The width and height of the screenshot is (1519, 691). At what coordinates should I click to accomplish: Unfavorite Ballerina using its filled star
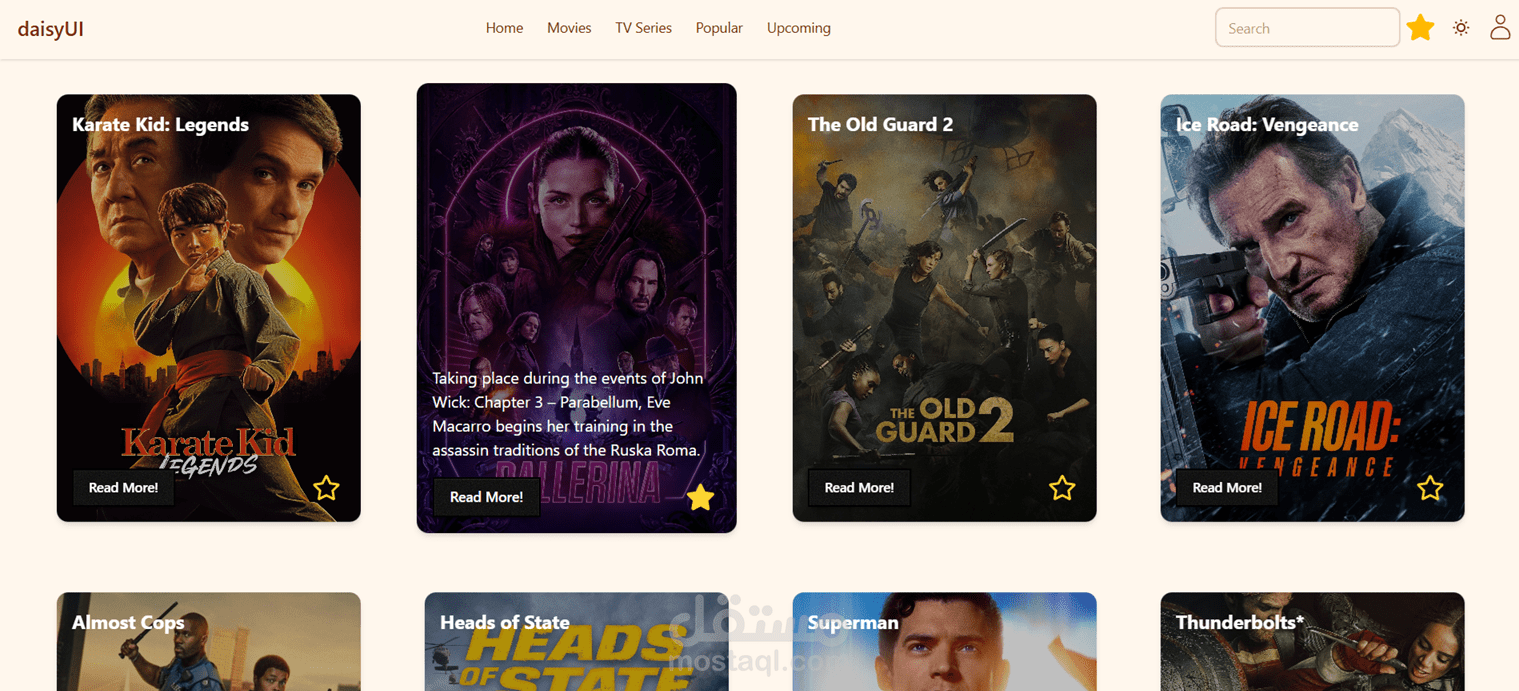coord(701,497)
